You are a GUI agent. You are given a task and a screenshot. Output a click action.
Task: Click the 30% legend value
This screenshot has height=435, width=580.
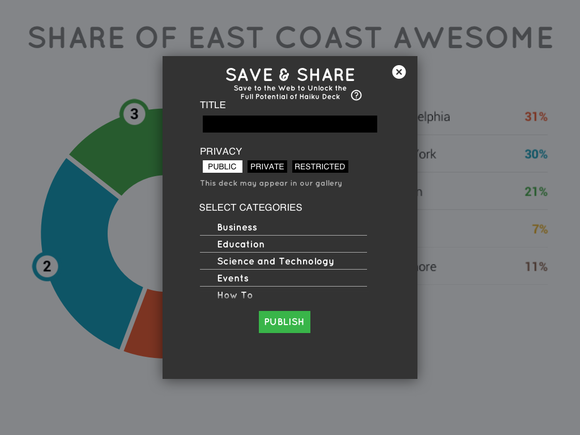tap(536, 154)
